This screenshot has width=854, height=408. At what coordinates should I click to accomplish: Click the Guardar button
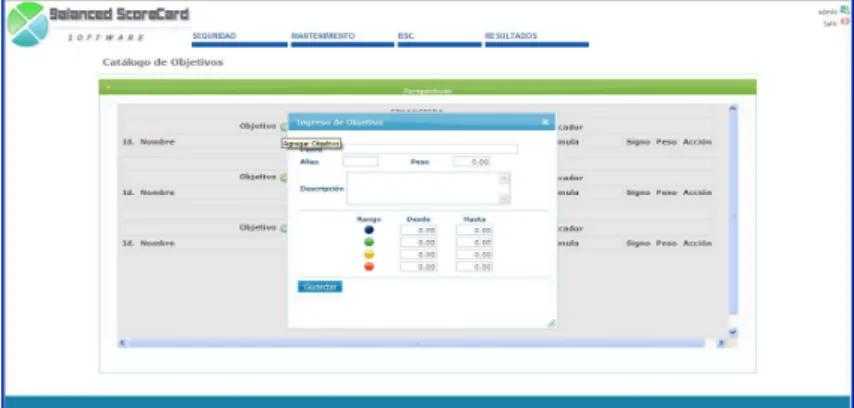click(x=320, y=287)
